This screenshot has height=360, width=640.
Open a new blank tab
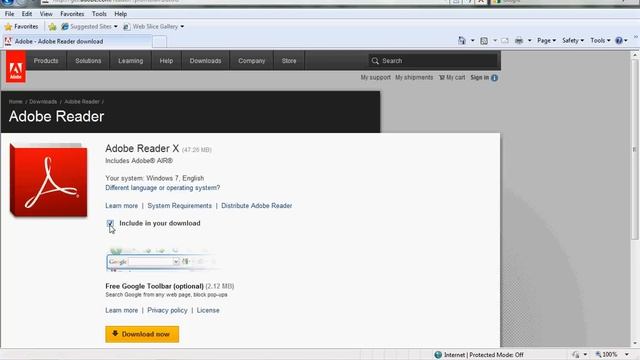pos(159,42)
